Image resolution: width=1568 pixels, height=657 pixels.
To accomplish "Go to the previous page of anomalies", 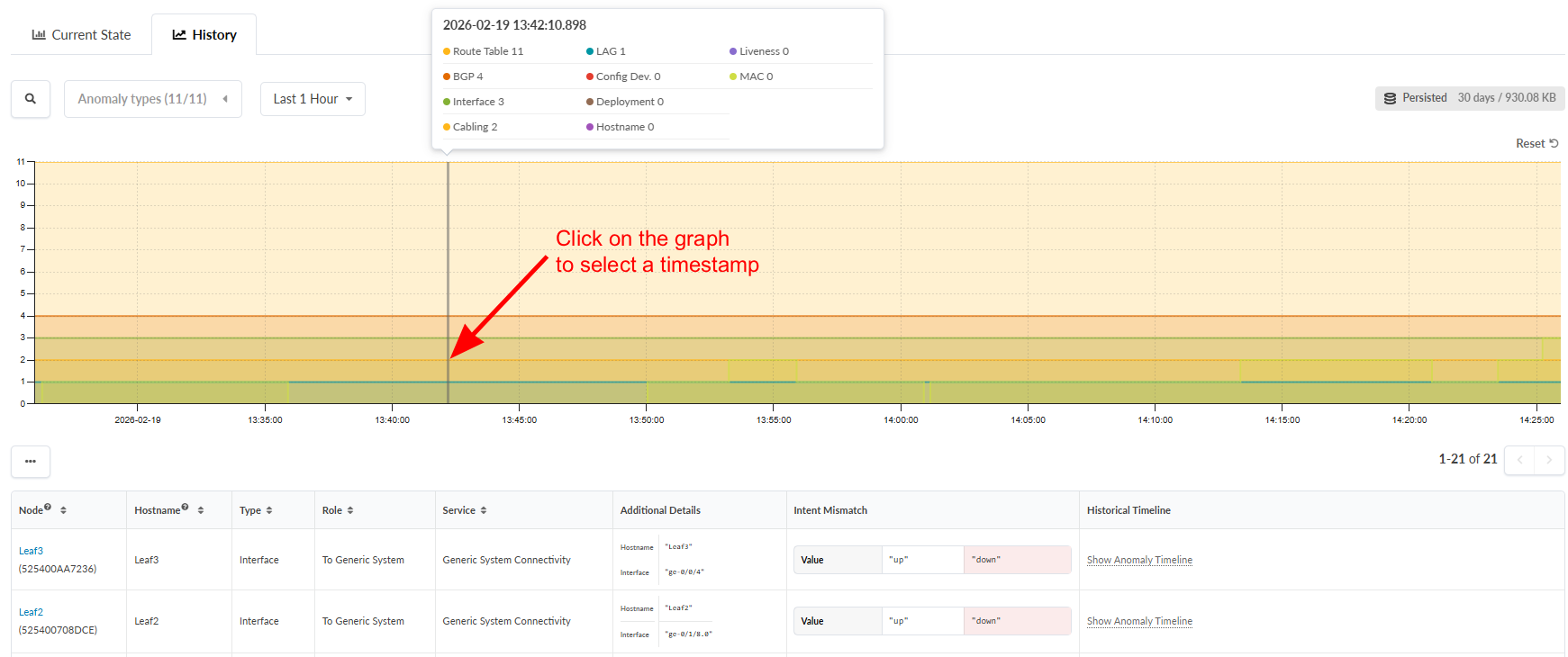I will pos(1519,460).
